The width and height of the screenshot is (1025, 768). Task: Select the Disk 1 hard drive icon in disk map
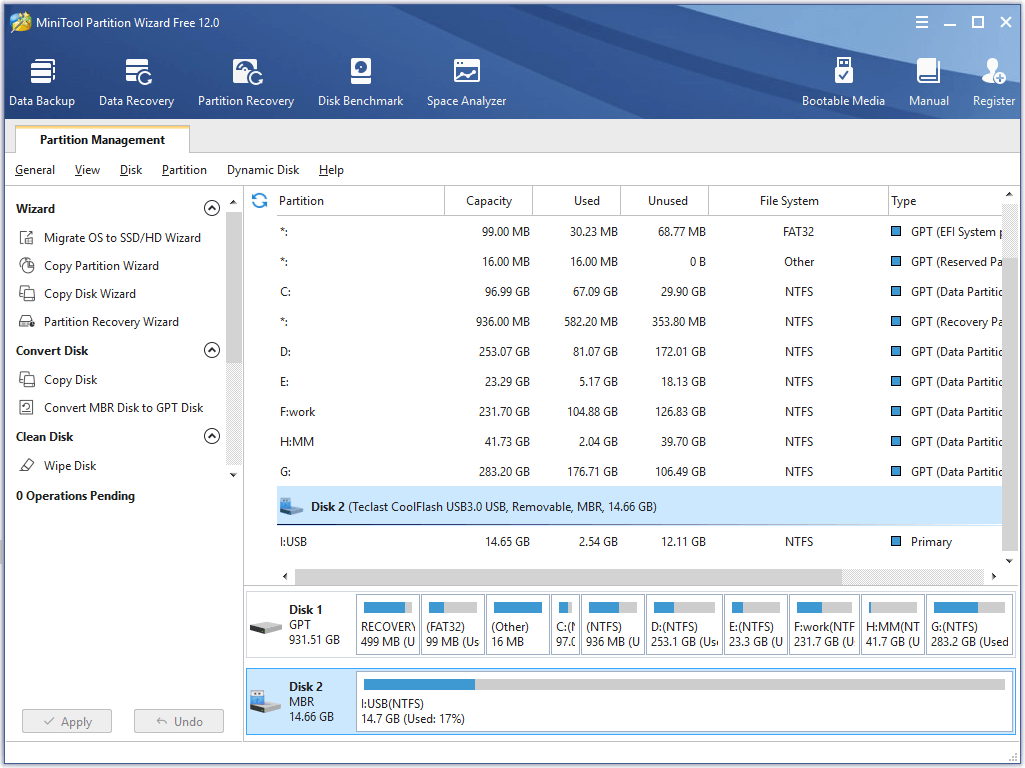[x=265, y=628]
